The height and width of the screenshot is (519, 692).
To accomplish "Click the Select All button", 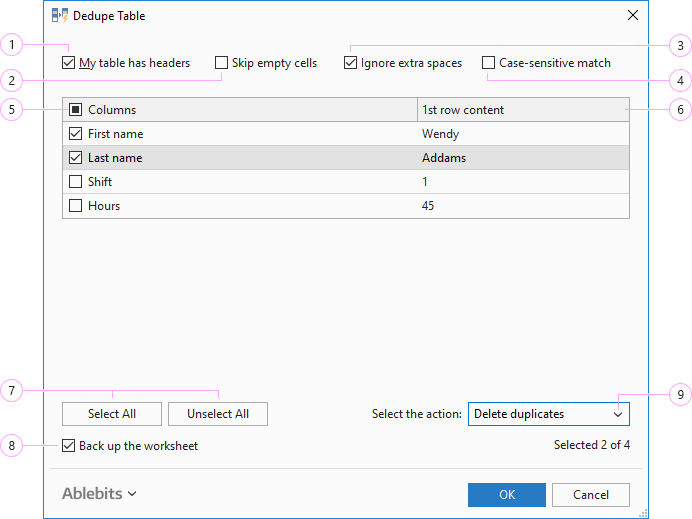I will click(x=112, y=414).
